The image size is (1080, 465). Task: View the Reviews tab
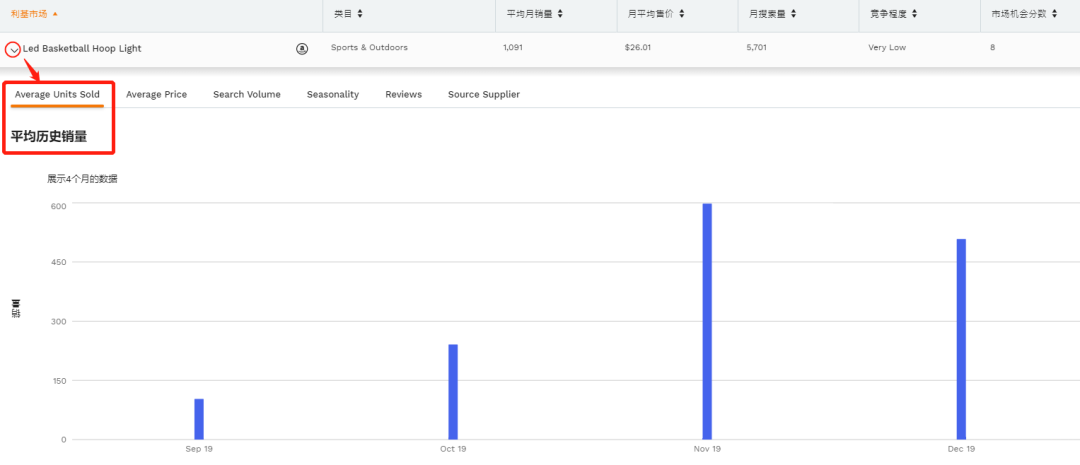point(404,94)
